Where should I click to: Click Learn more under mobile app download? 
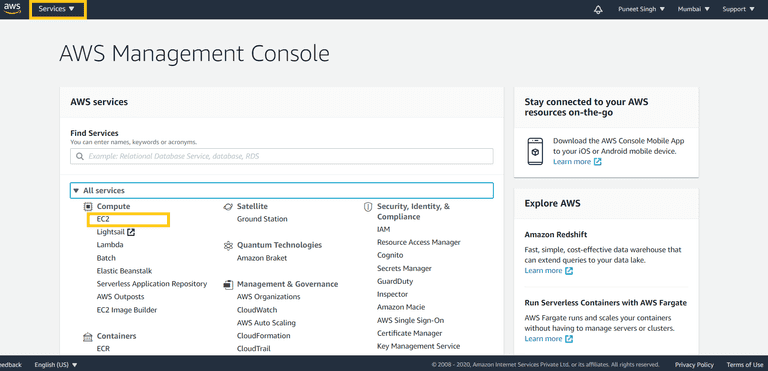[572, 162]
